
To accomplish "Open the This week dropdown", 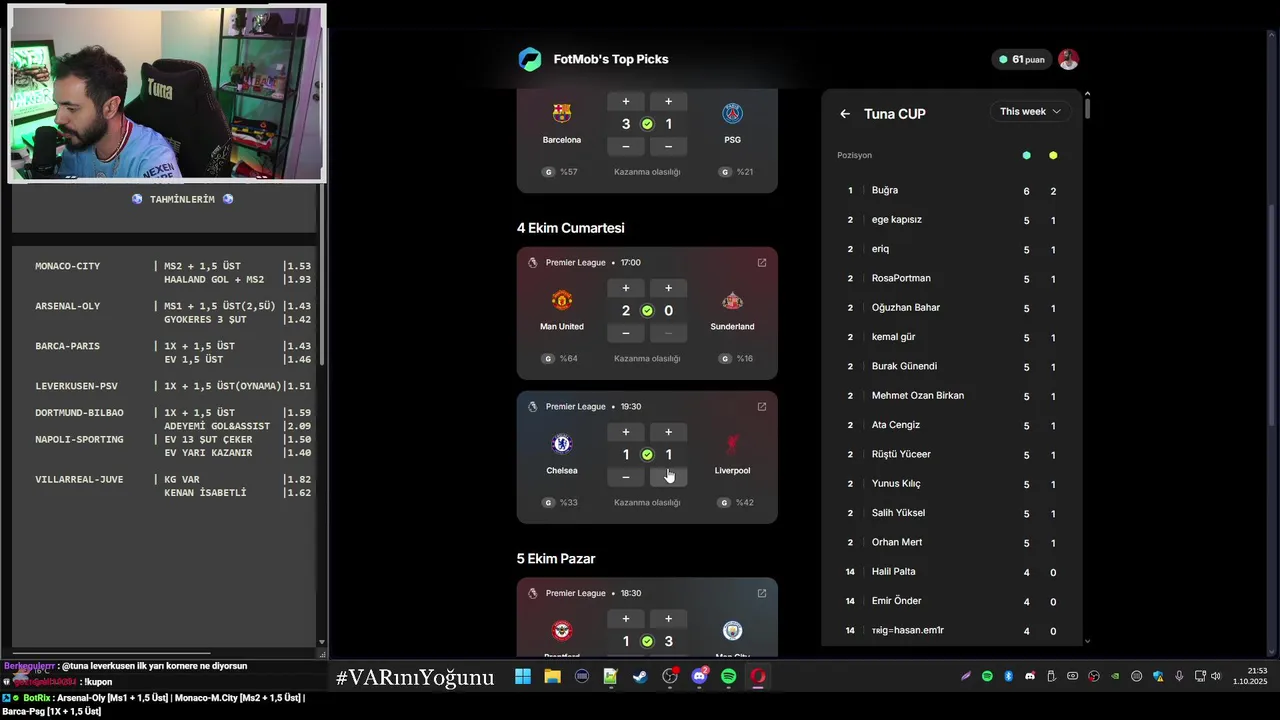I will (x=1030, y=111).
